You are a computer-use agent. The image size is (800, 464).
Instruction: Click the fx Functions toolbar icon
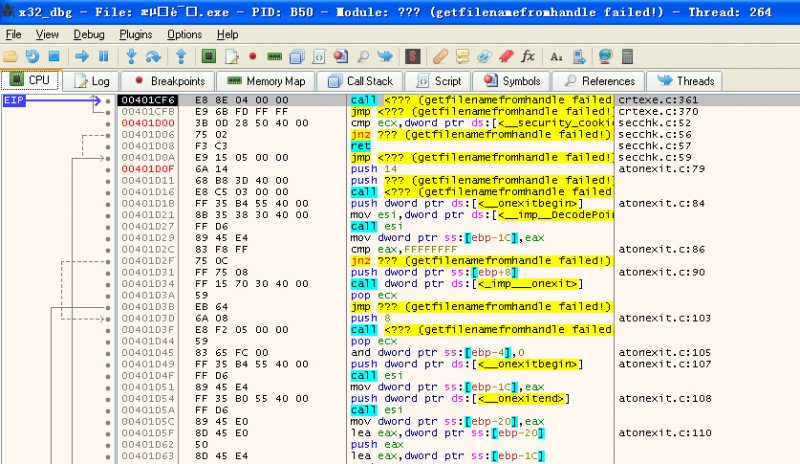528,57
